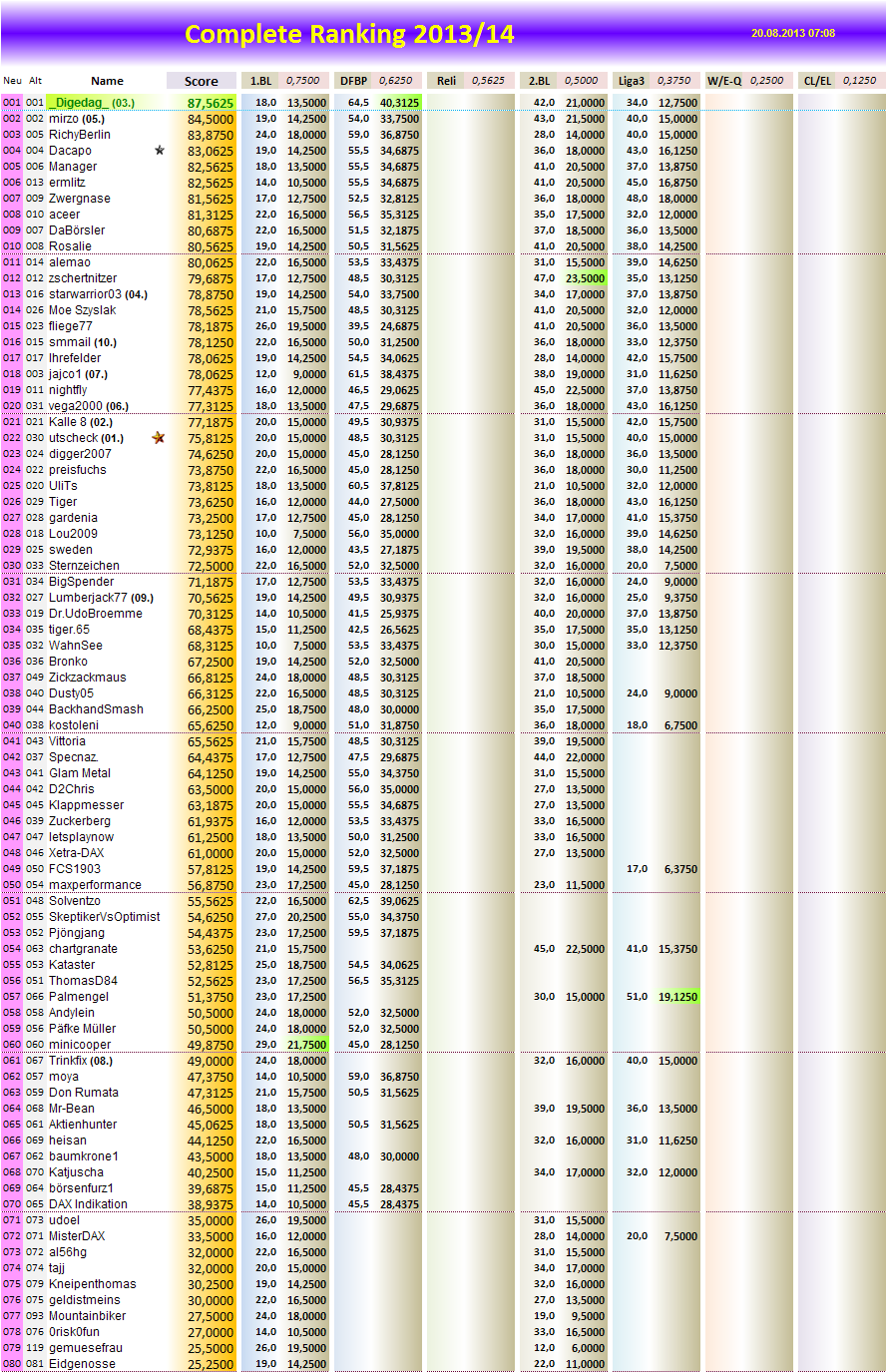
Task: Select the DFBP column header
Action: (x=353, y=81)
